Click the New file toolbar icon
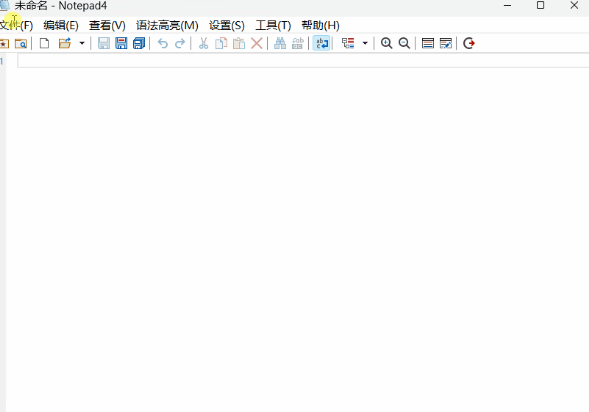 pyautogui.click(x=44, y=43)
